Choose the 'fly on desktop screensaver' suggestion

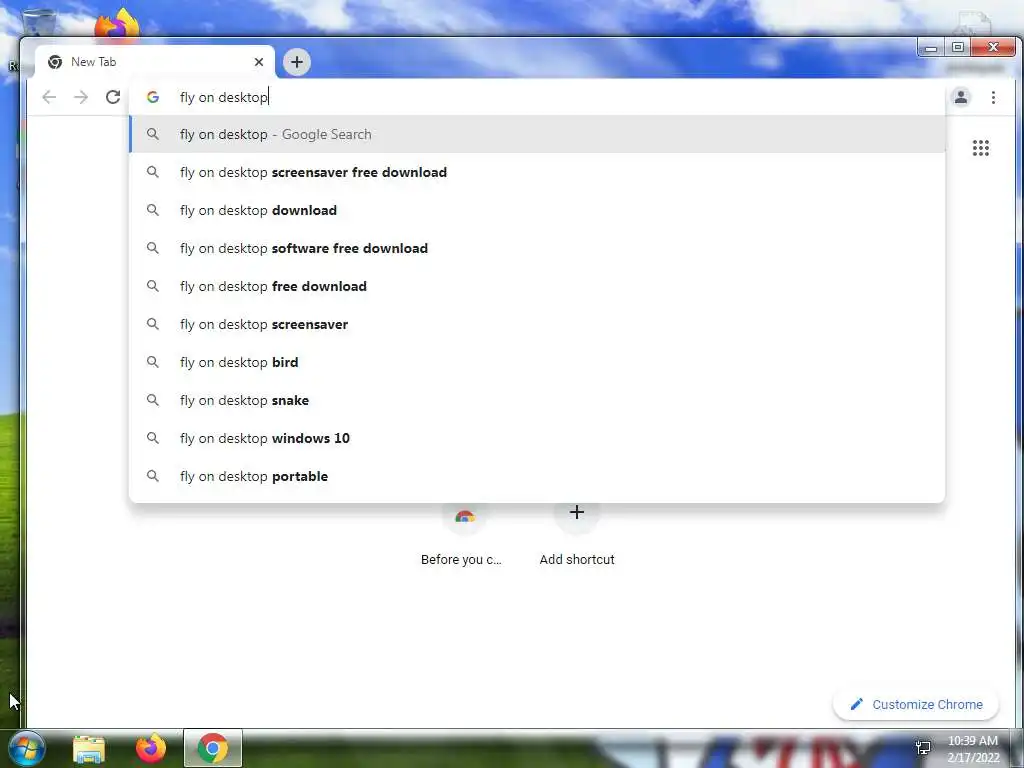click(x=537, y=324)
